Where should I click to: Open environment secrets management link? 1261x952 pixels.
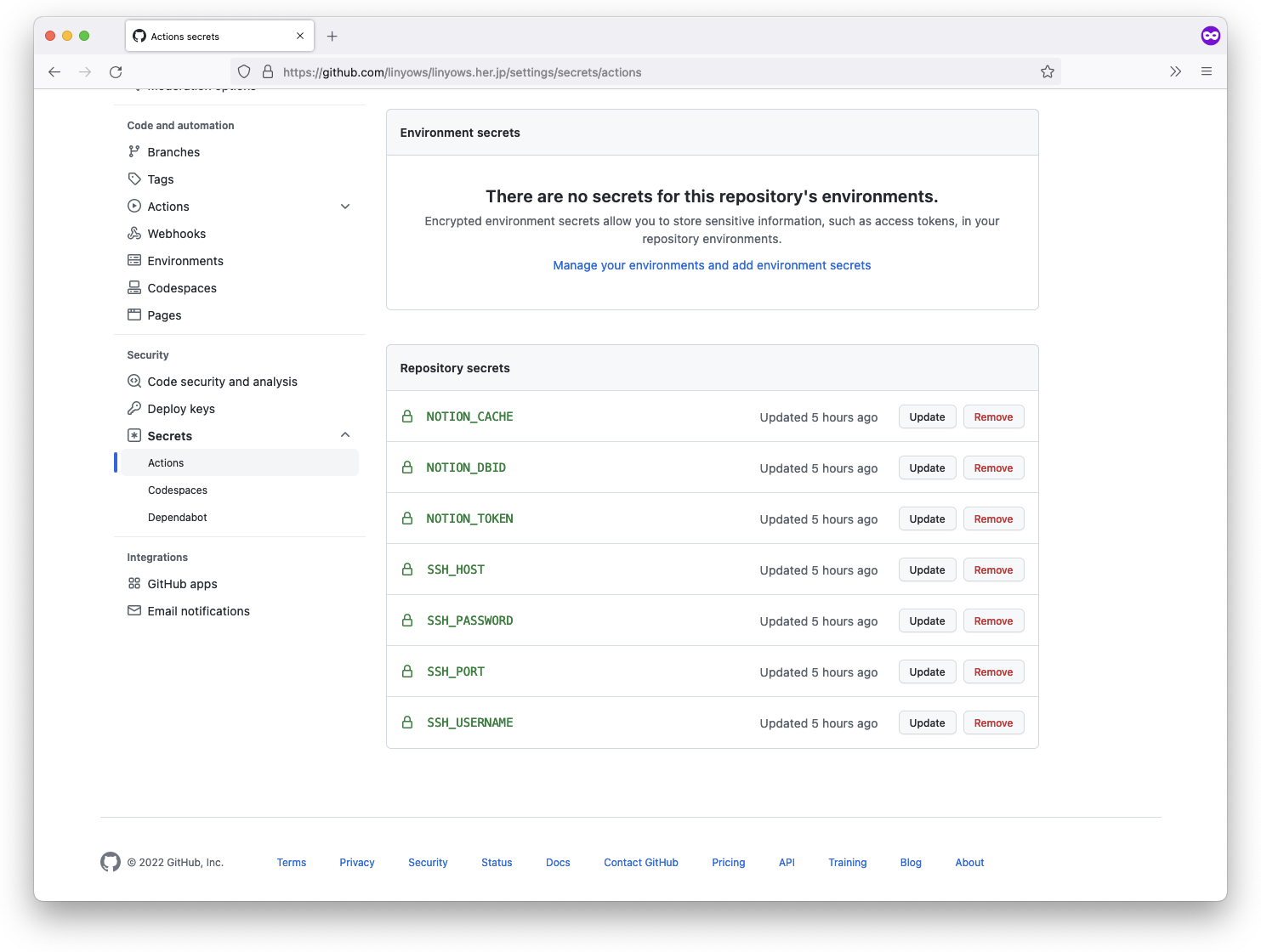click(712, 264)
